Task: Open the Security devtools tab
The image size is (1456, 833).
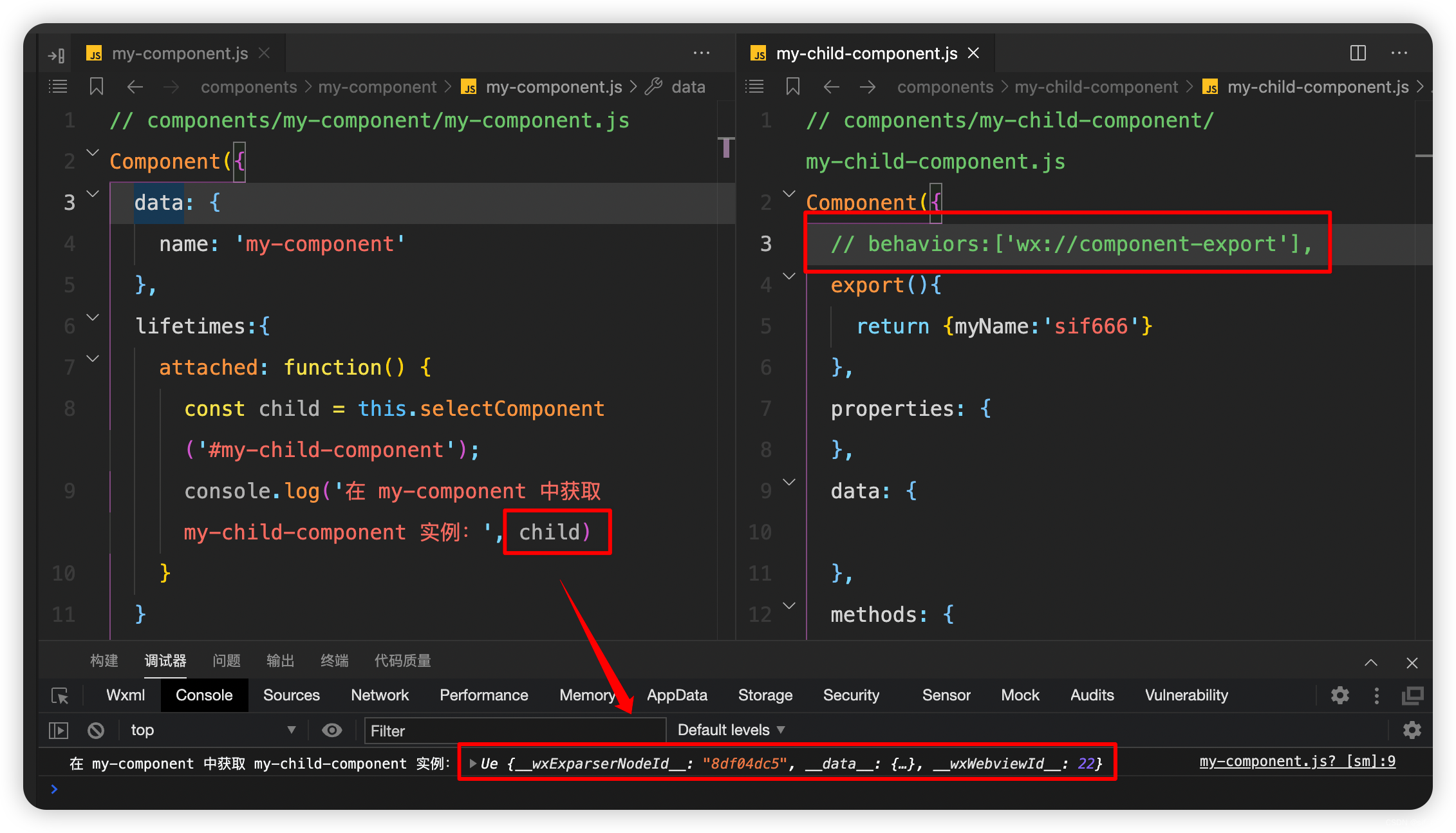Action: (851, 695)
